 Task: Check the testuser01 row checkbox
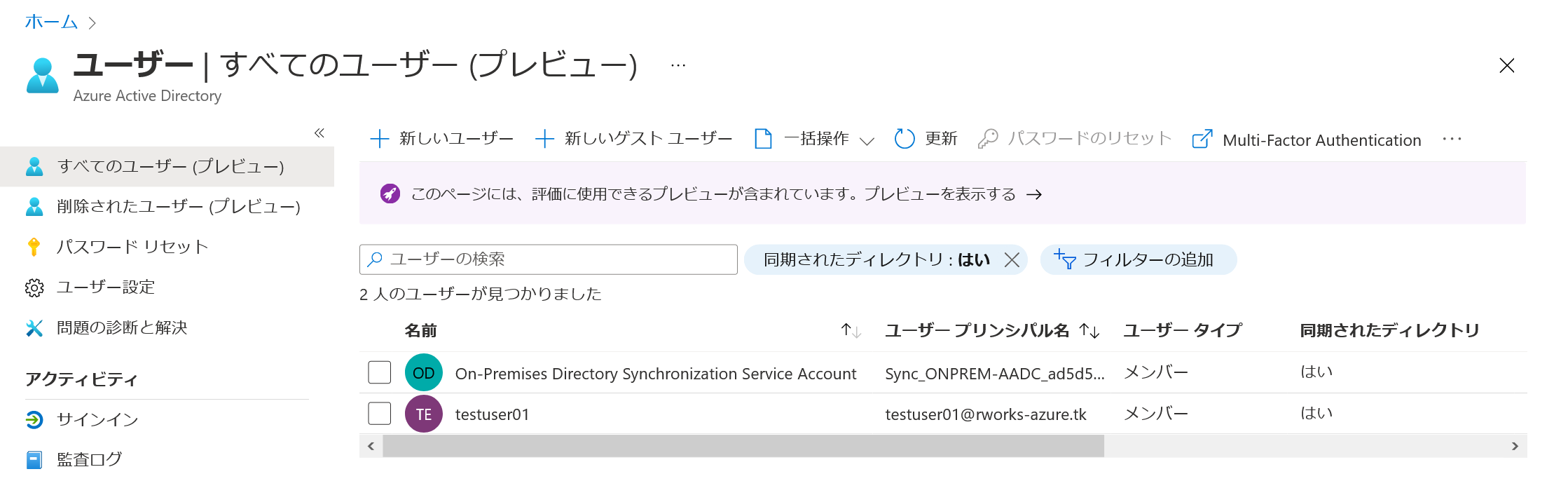(380, 414)
